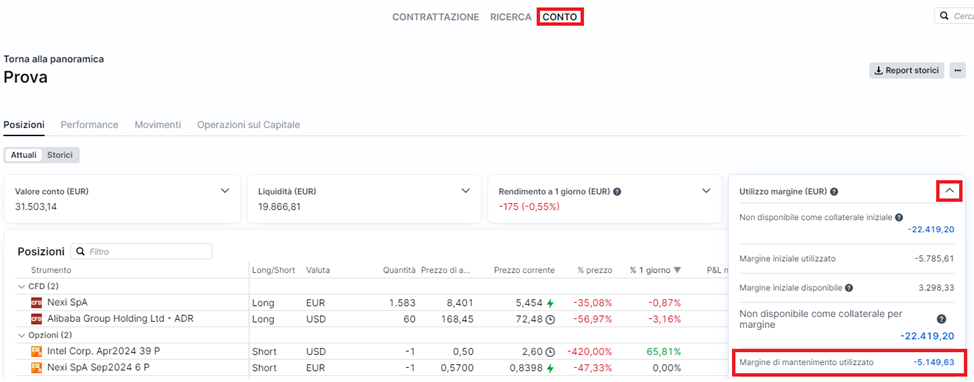The width and height of the screenshot is (974, 382).
Task: Click the option icon beside Nexi SpA Sep2024
Action: (x=36, y=367)
